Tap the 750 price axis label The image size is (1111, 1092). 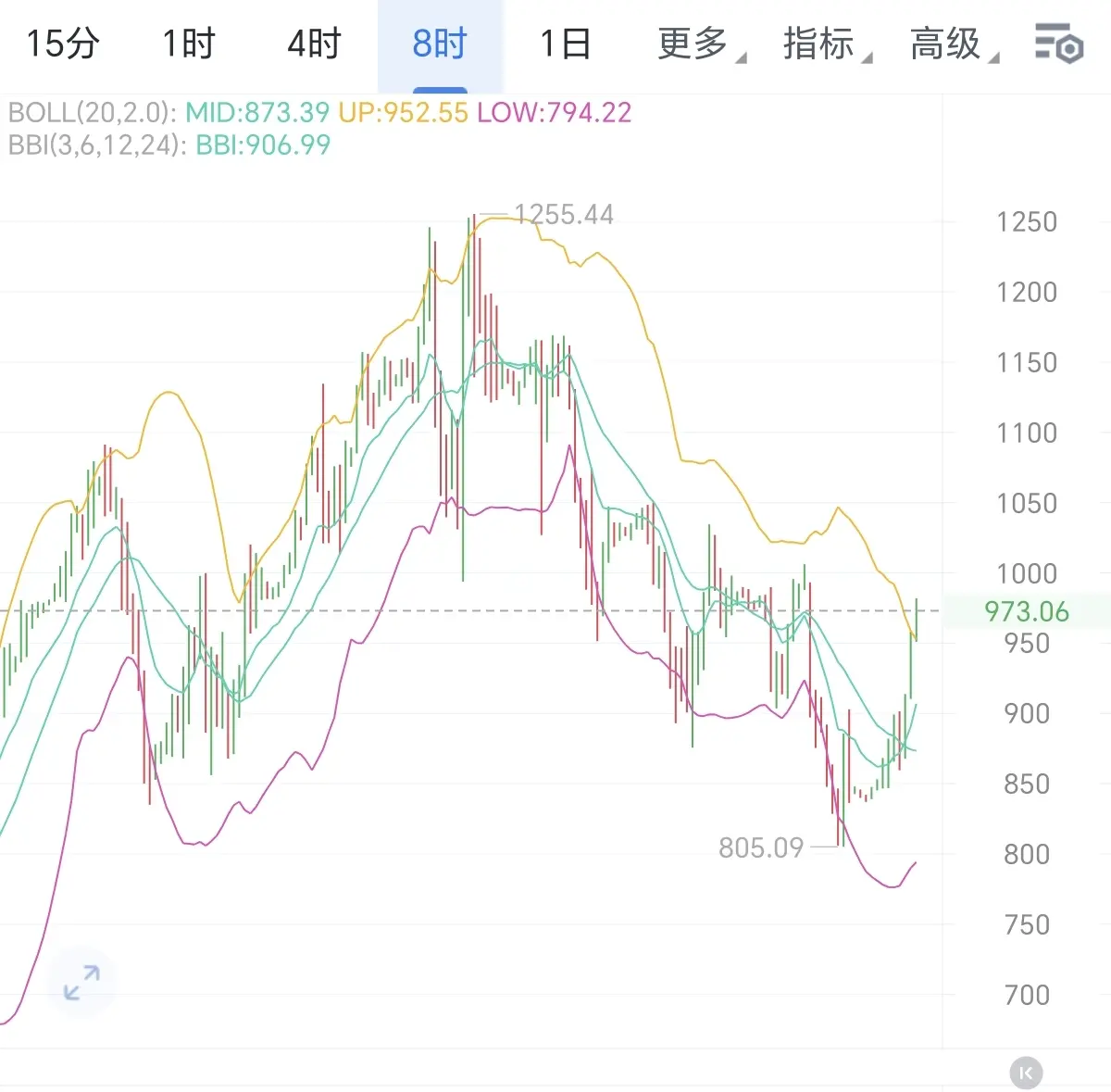1027,925
